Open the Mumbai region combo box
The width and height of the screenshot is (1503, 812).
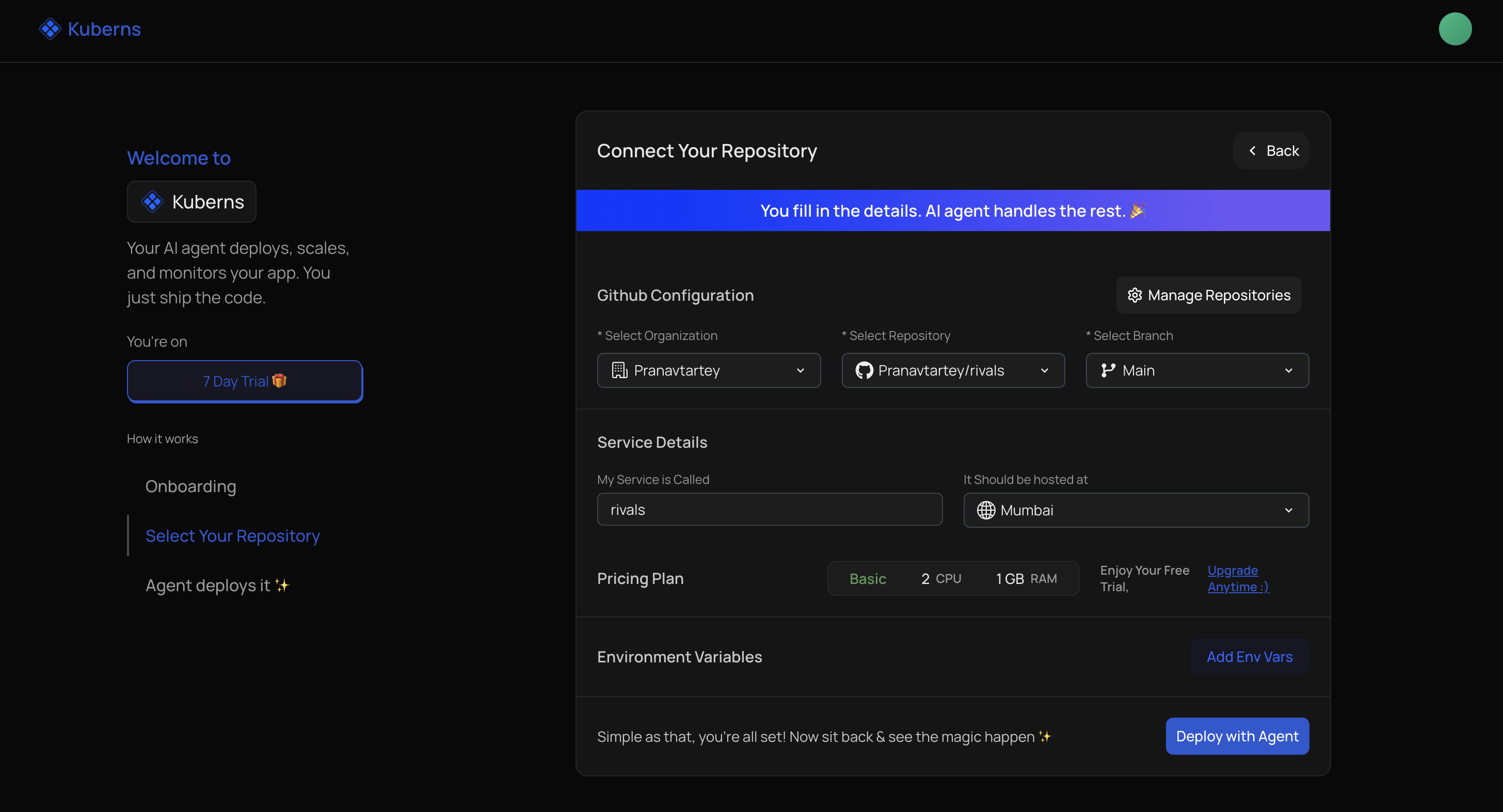(x=1136, y=510)
